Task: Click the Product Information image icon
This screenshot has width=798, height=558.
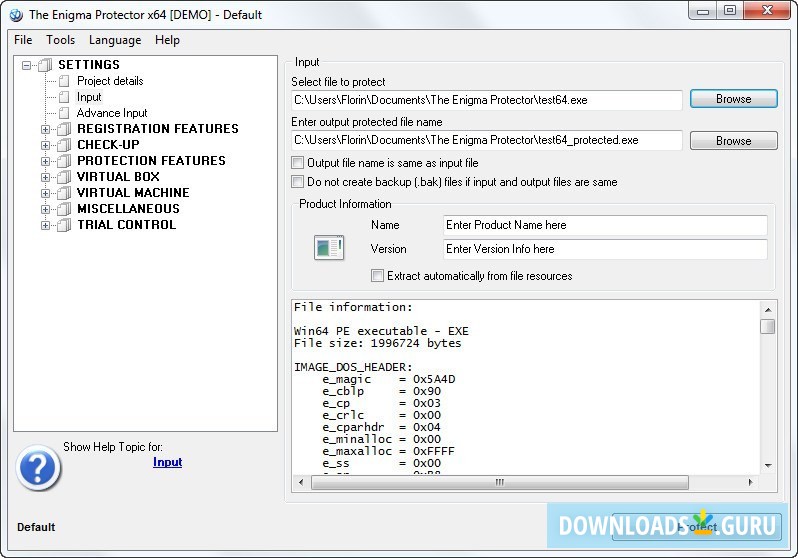Action: coord(329,247)
